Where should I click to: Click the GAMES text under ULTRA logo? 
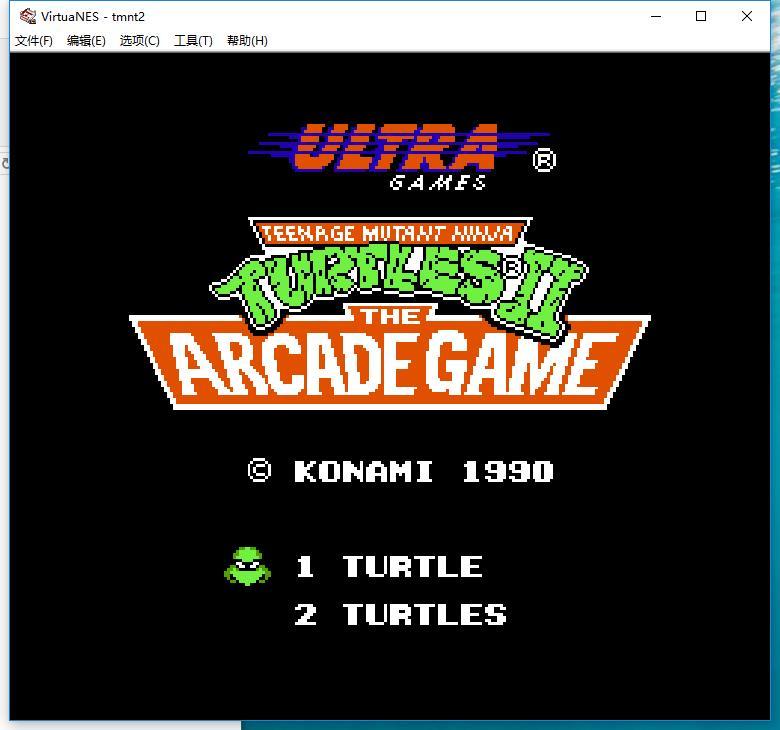pyautogui.click(x=438, y=182)
